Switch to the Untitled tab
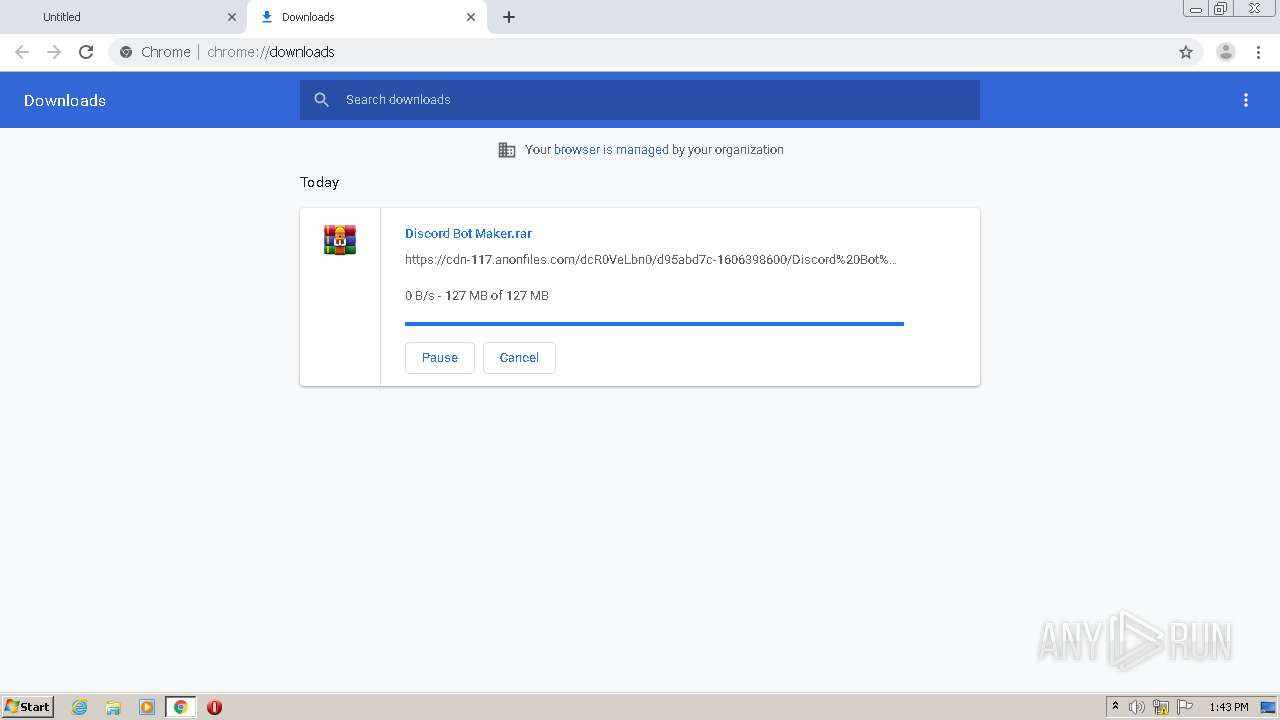The image size is (1280, 720). coord(122,17)
